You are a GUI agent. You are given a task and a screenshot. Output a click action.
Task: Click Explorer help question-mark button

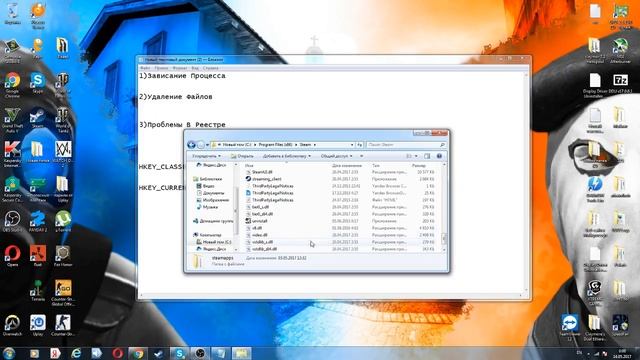(439, 156)
